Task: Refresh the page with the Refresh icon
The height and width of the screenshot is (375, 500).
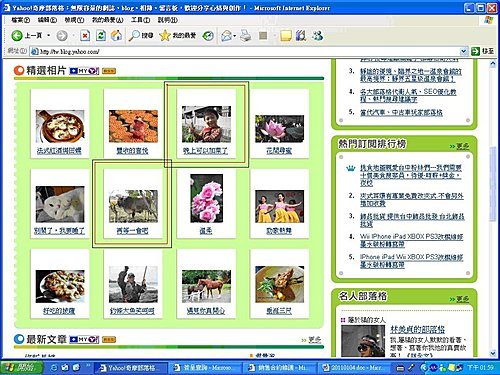Action: coord(101,35)
